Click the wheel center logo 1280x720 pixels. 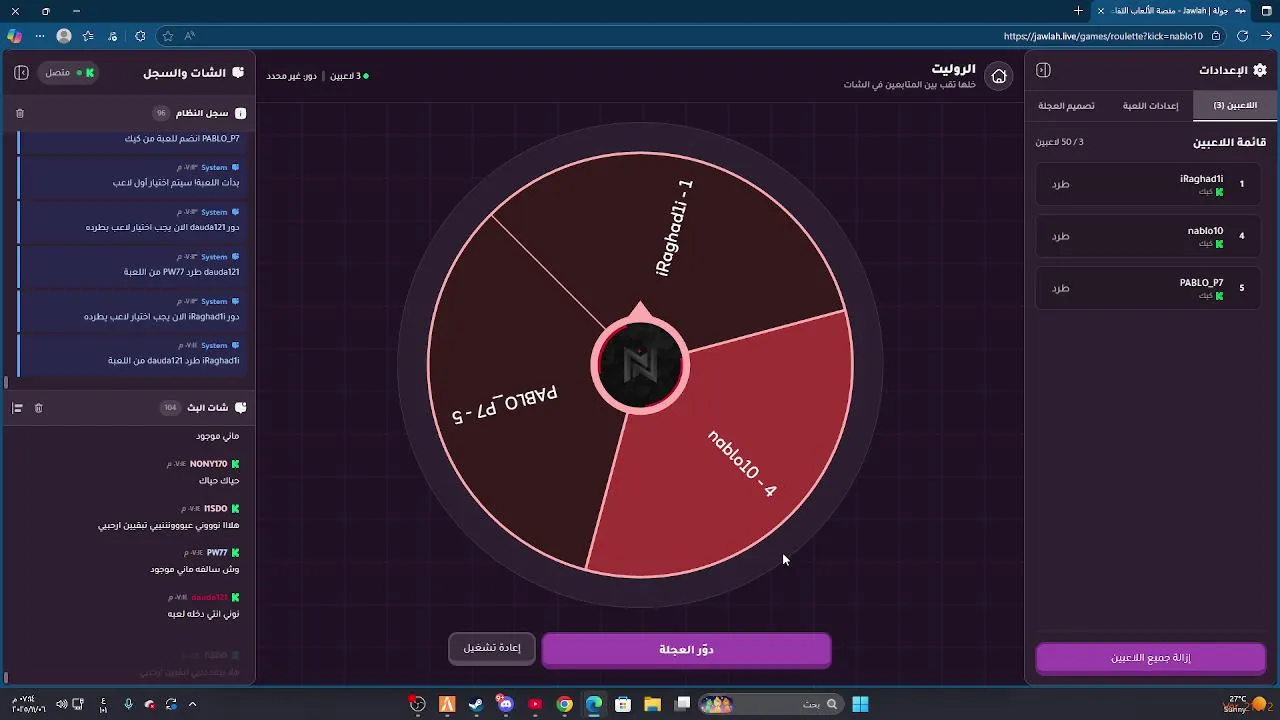640,366
